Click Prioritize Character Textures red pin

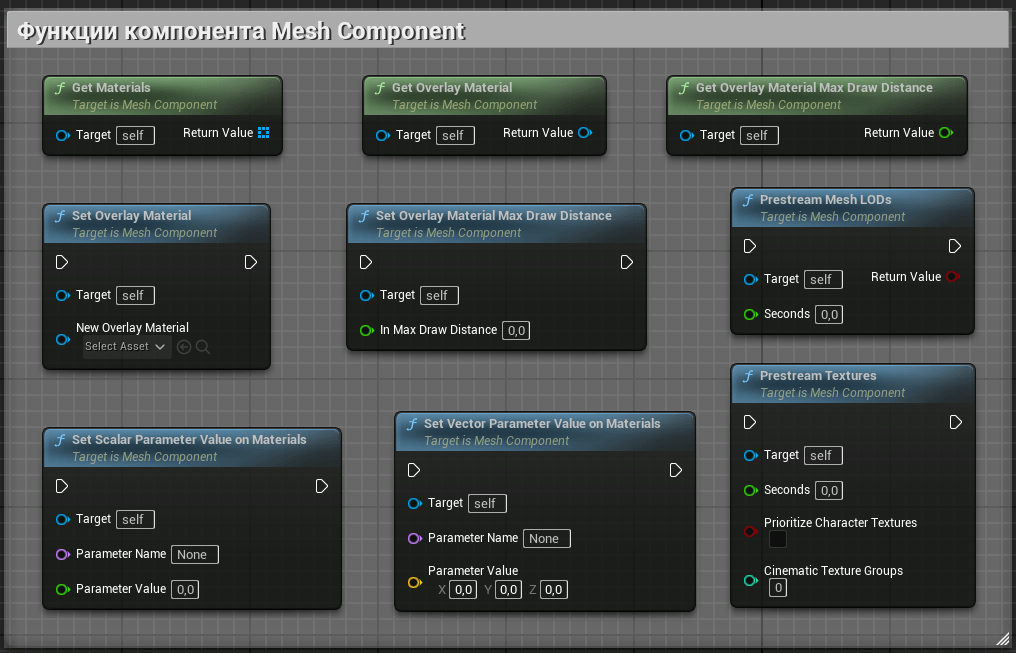click(x=751, y=531)
